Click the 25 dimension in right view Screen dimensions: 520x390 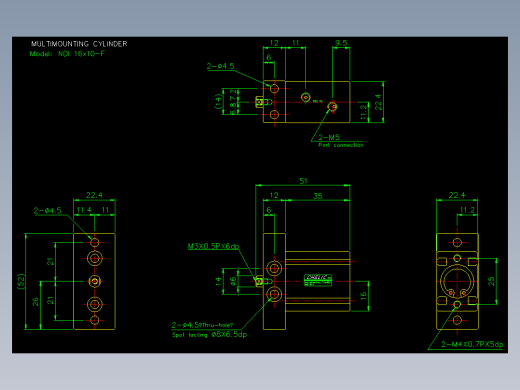pyautogui.click(x=491, y=281)
